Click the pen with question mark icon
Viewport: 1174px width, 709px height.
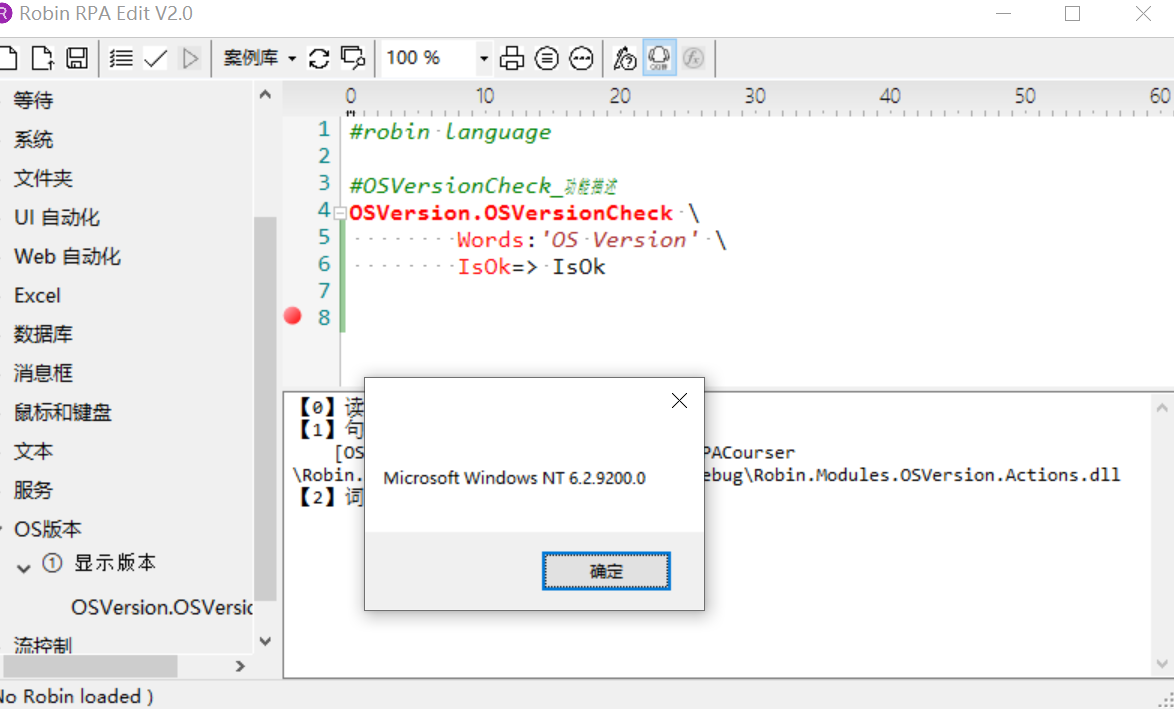(624, 58)
